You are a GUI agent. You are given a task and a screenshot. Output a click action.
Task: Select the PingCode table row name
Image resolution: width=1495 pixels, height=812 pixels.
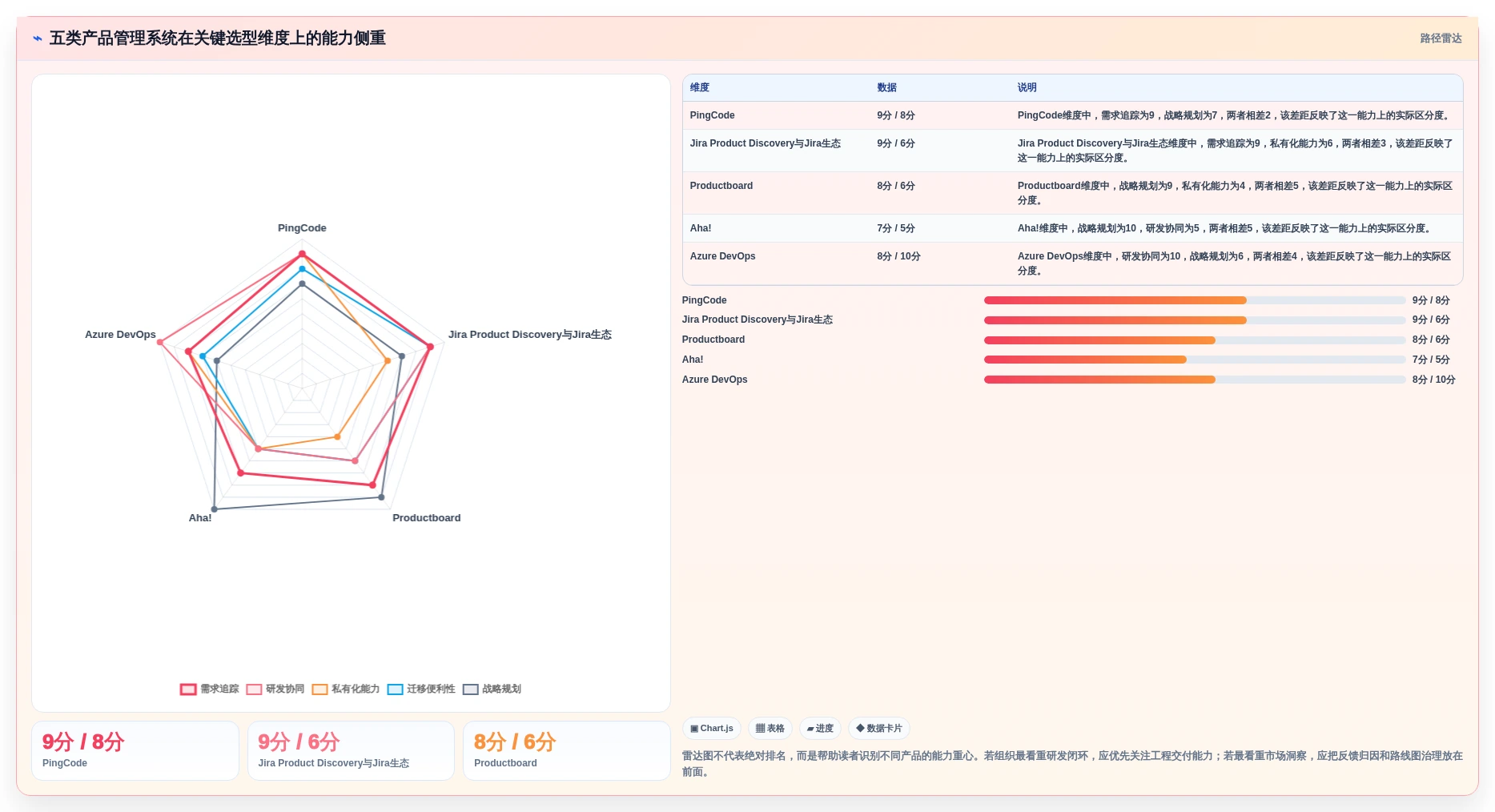[x=712, y=115]
